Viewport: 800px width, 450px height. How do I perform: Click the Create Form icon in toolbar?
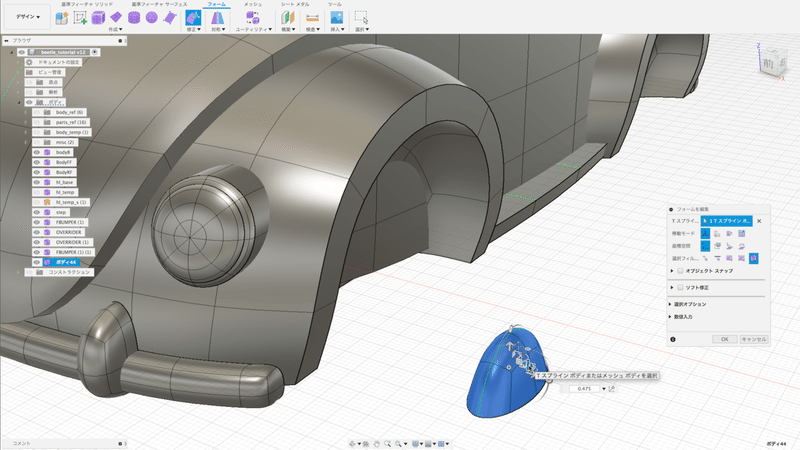(62, 18)
